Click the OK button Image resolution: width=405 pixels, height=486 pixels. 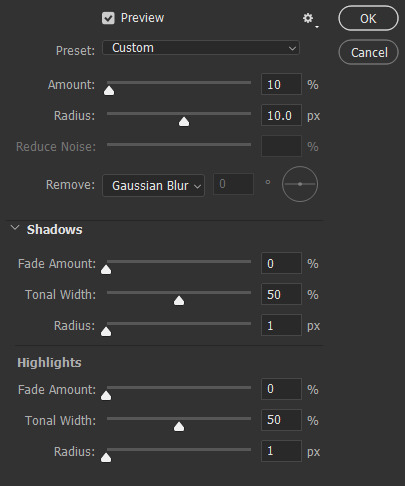(x=368, y=18)
